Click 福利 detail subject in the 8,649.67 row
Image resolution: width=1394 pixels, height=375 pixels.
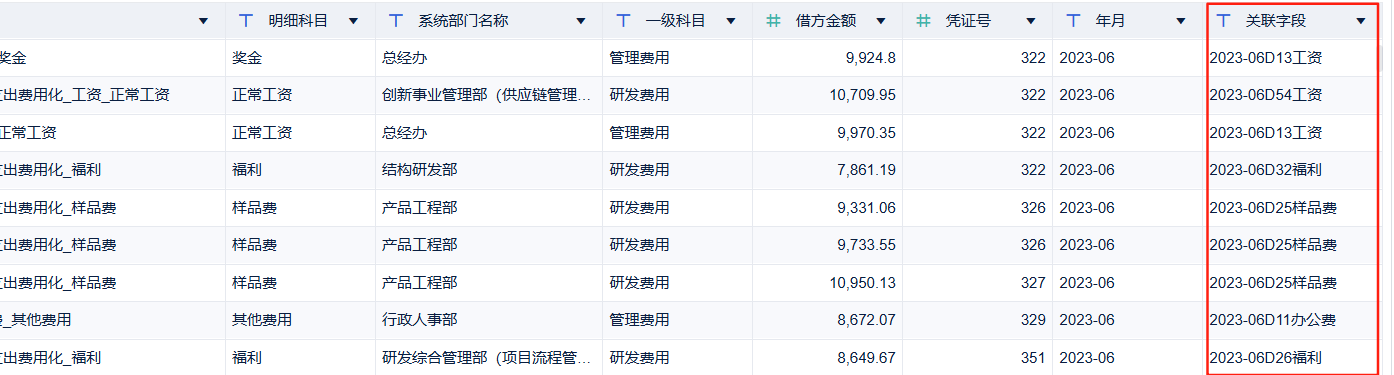coord(247,358)
